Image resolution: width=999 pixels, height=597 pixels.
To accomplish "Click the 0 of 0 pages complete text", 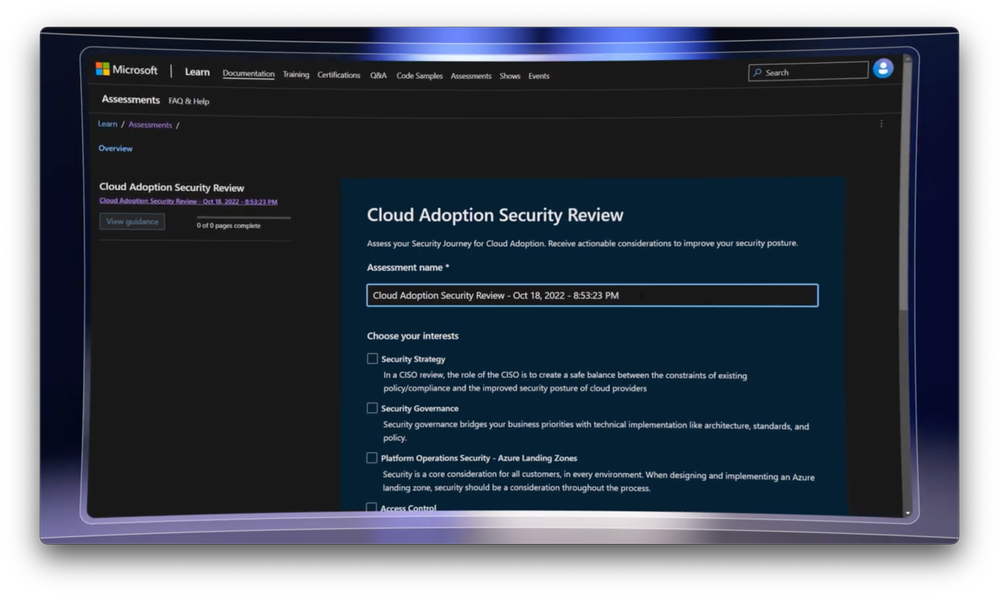I will (x=229, y=226).
